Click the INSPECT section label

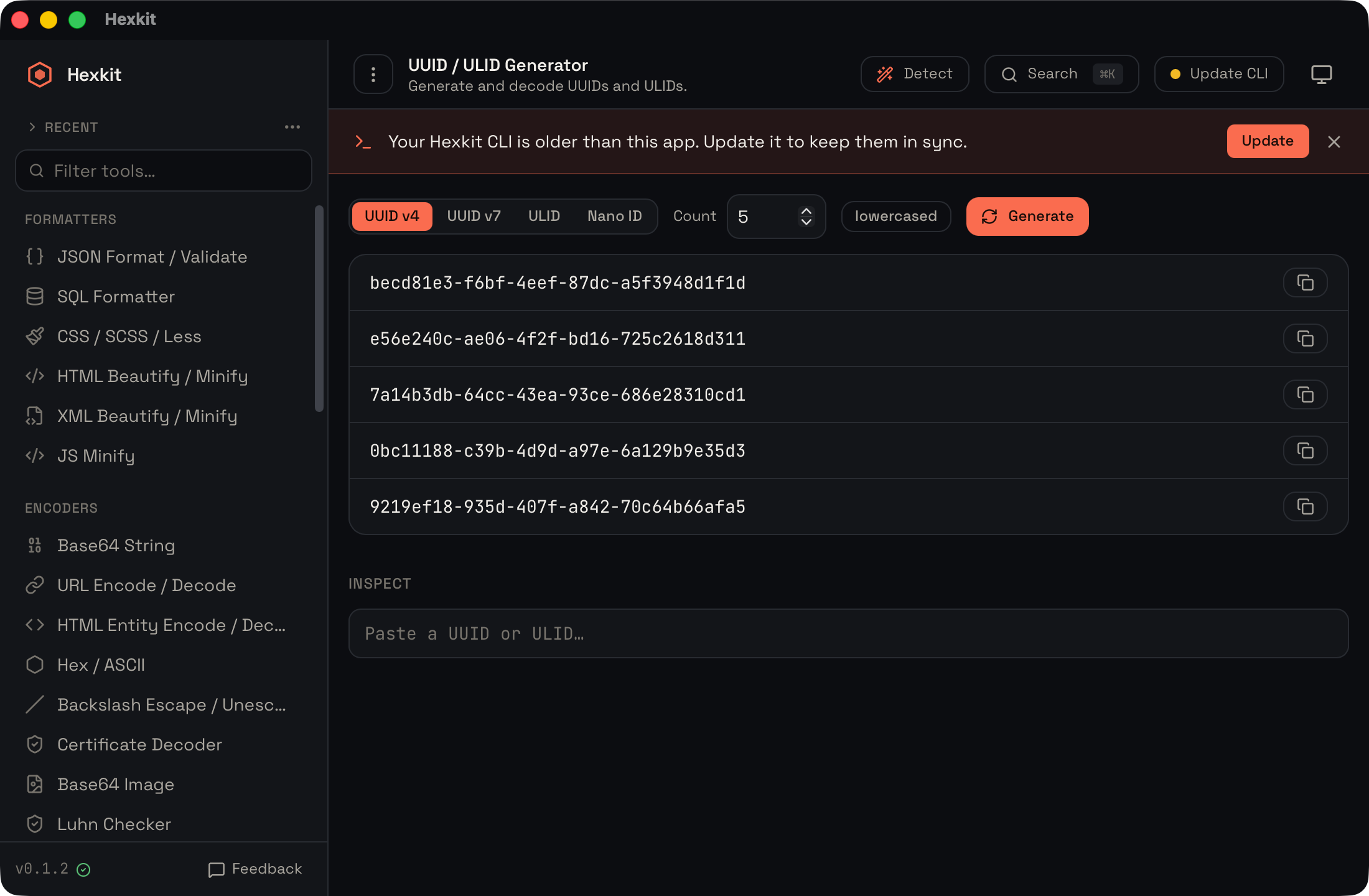coord(380,584)
